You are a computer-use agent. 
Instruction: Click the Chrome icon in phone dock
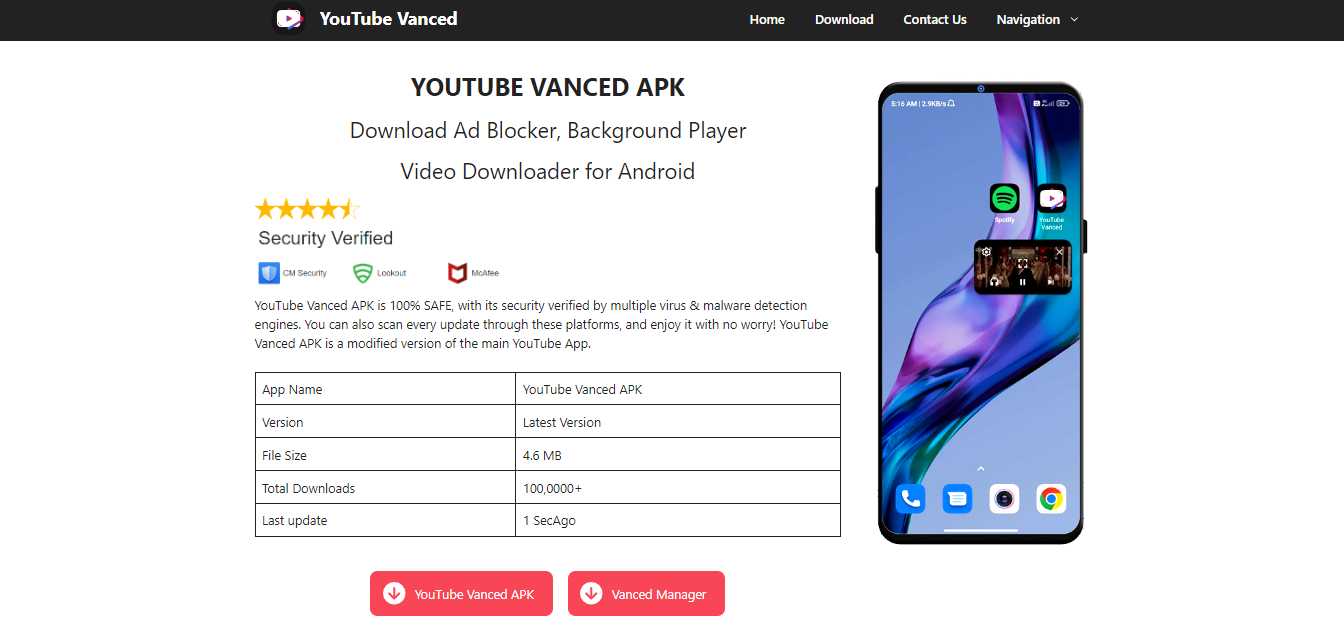(1051, 498)
